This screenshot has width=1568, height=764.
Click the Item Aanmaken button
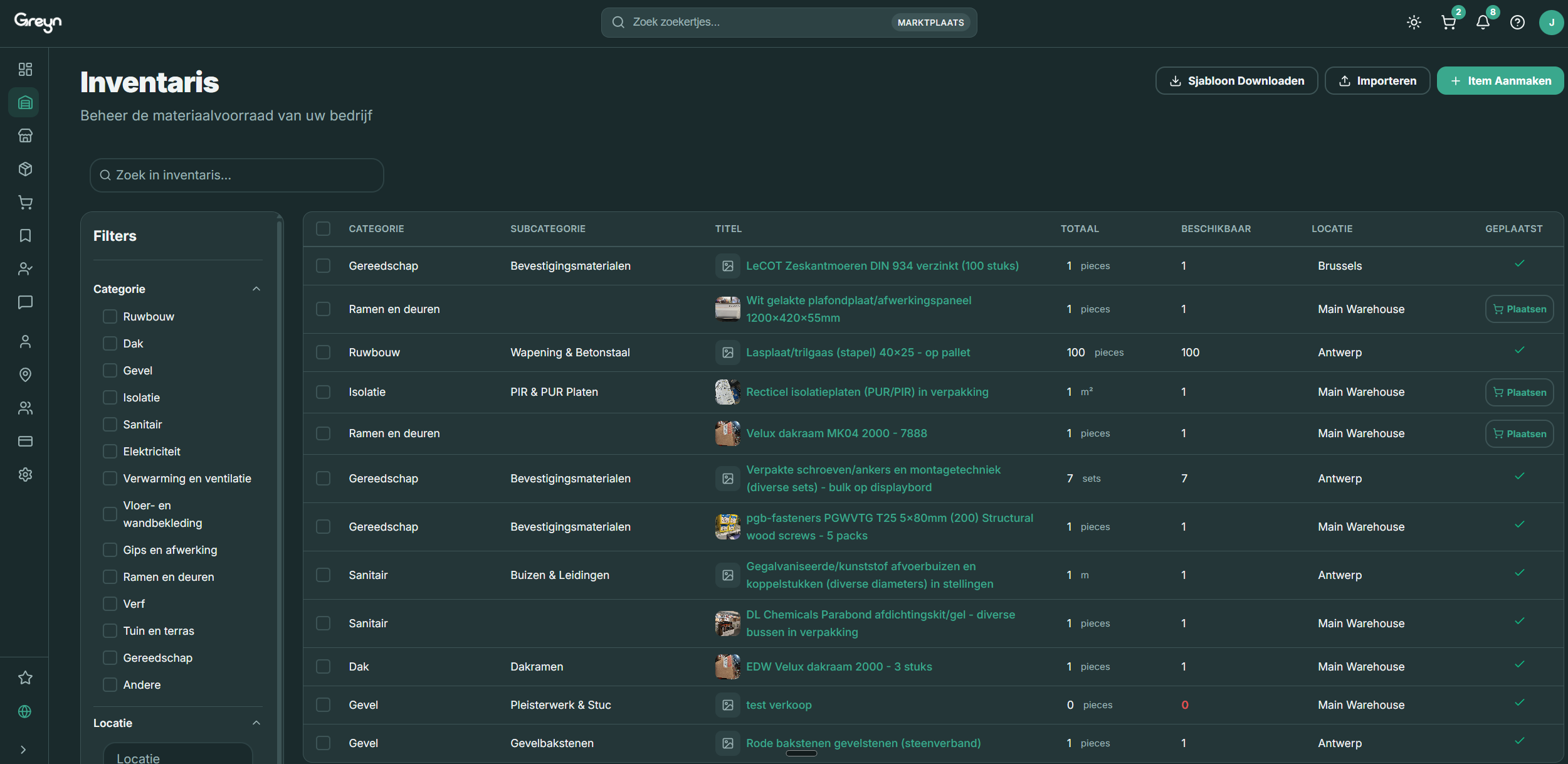click(1500, 81)
